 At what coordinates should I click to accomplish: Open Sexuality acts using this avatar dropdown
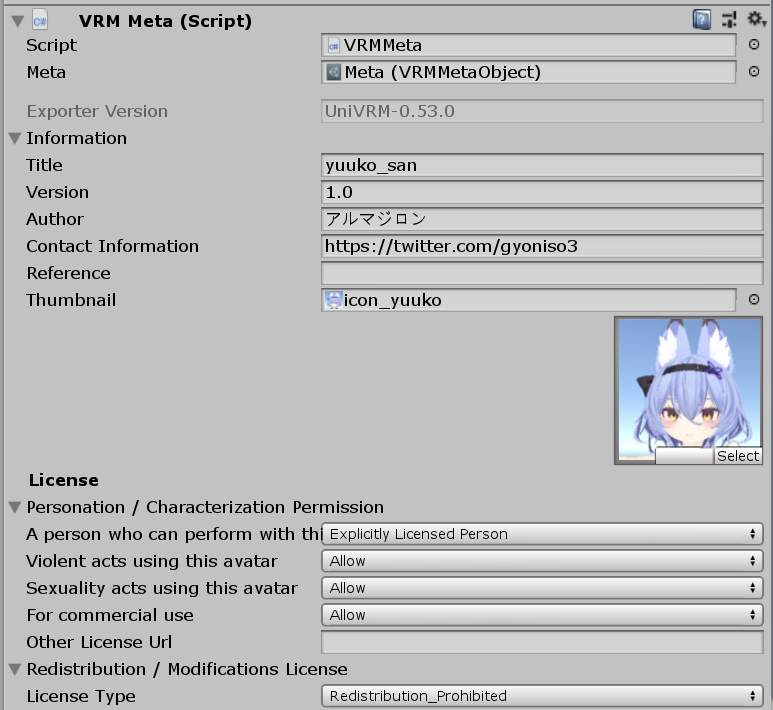(542, 588)
